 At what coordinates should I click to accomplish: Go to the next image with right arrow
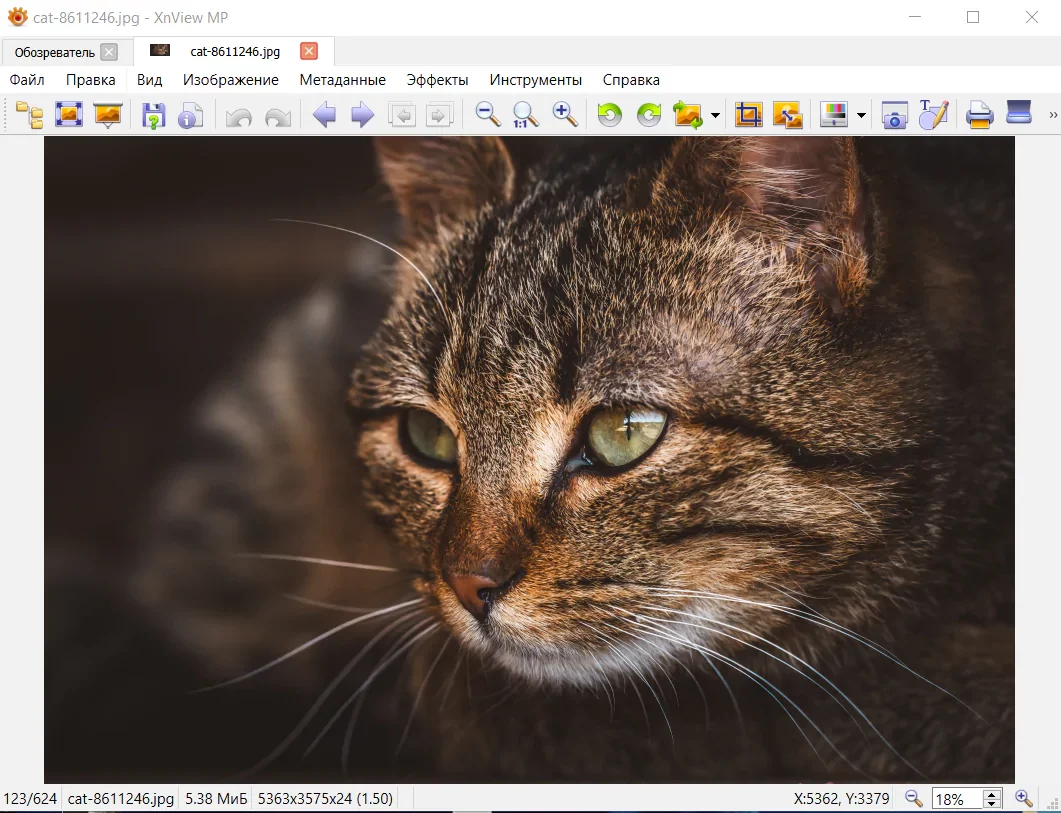[x=362, y=115]
